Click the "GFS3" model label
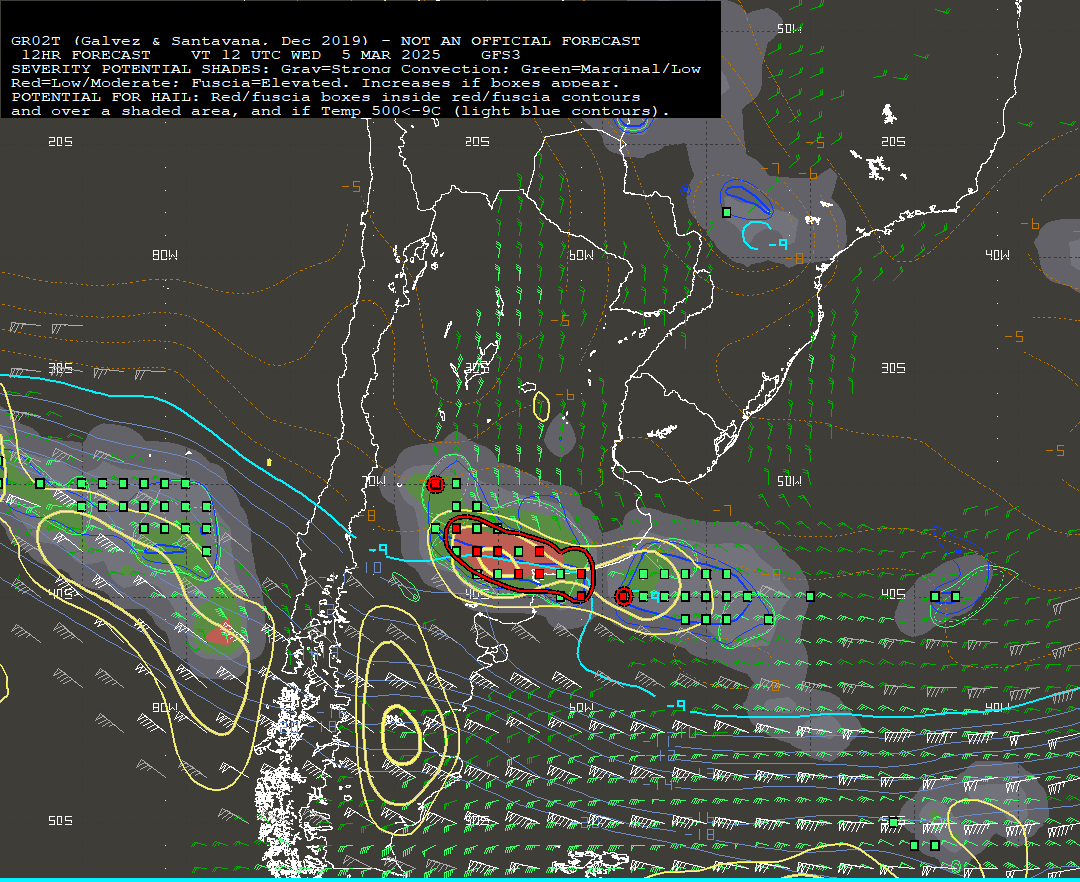 501,55
